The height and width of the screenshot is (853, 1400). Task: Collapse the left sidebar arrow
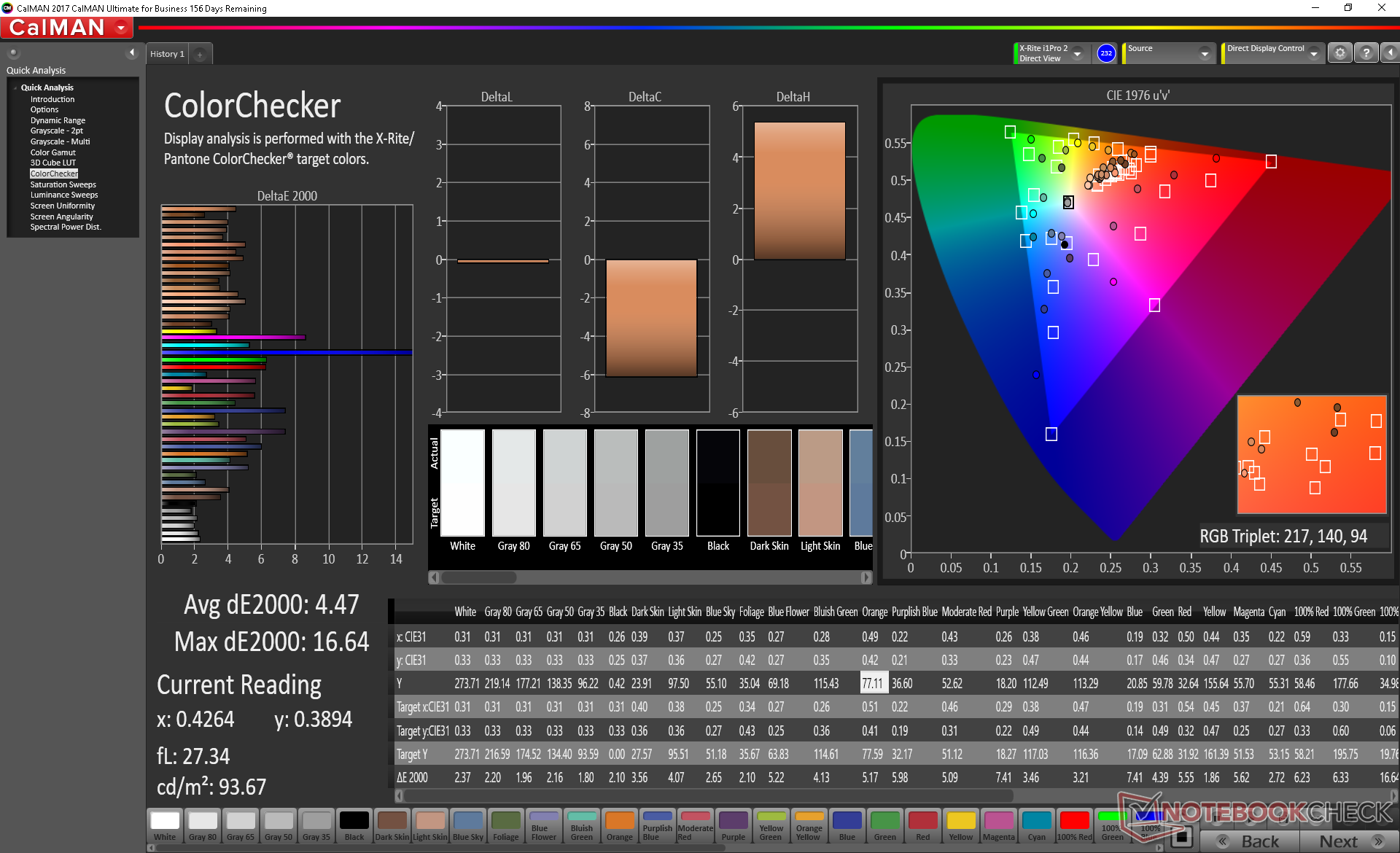(x=132, y=52)
